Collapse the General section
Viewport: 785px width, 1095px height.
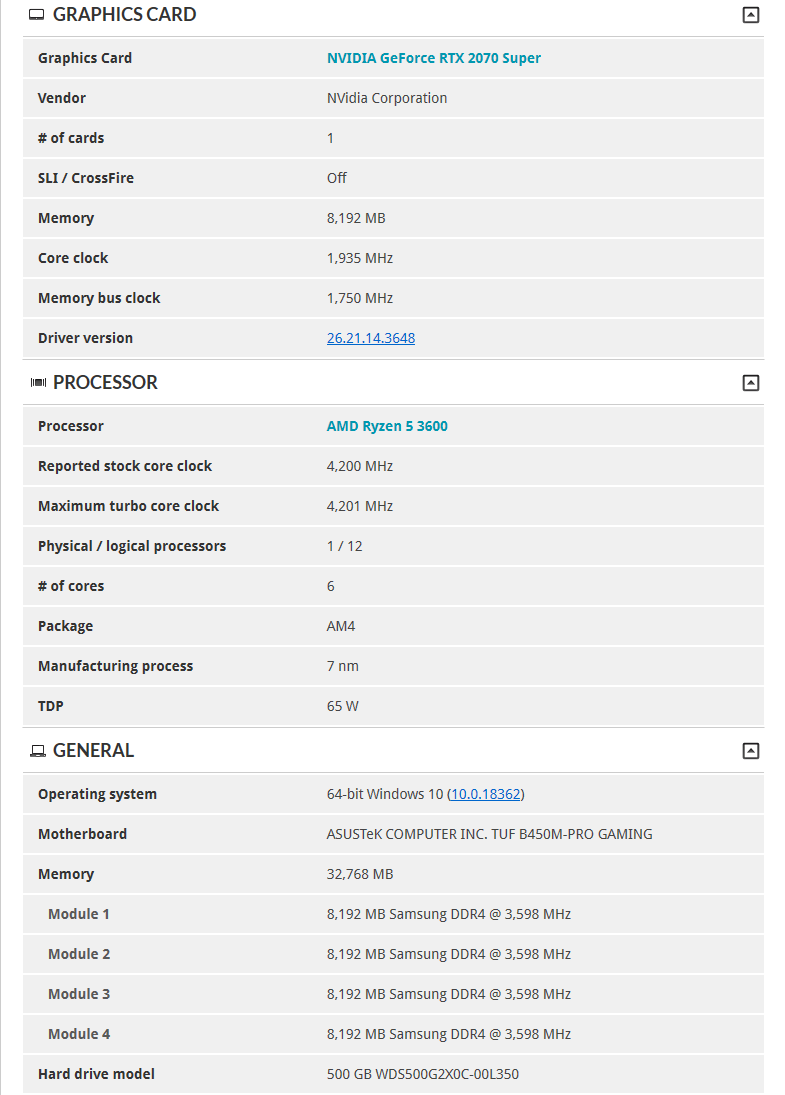pyautogui.click(x=750, y=751)
